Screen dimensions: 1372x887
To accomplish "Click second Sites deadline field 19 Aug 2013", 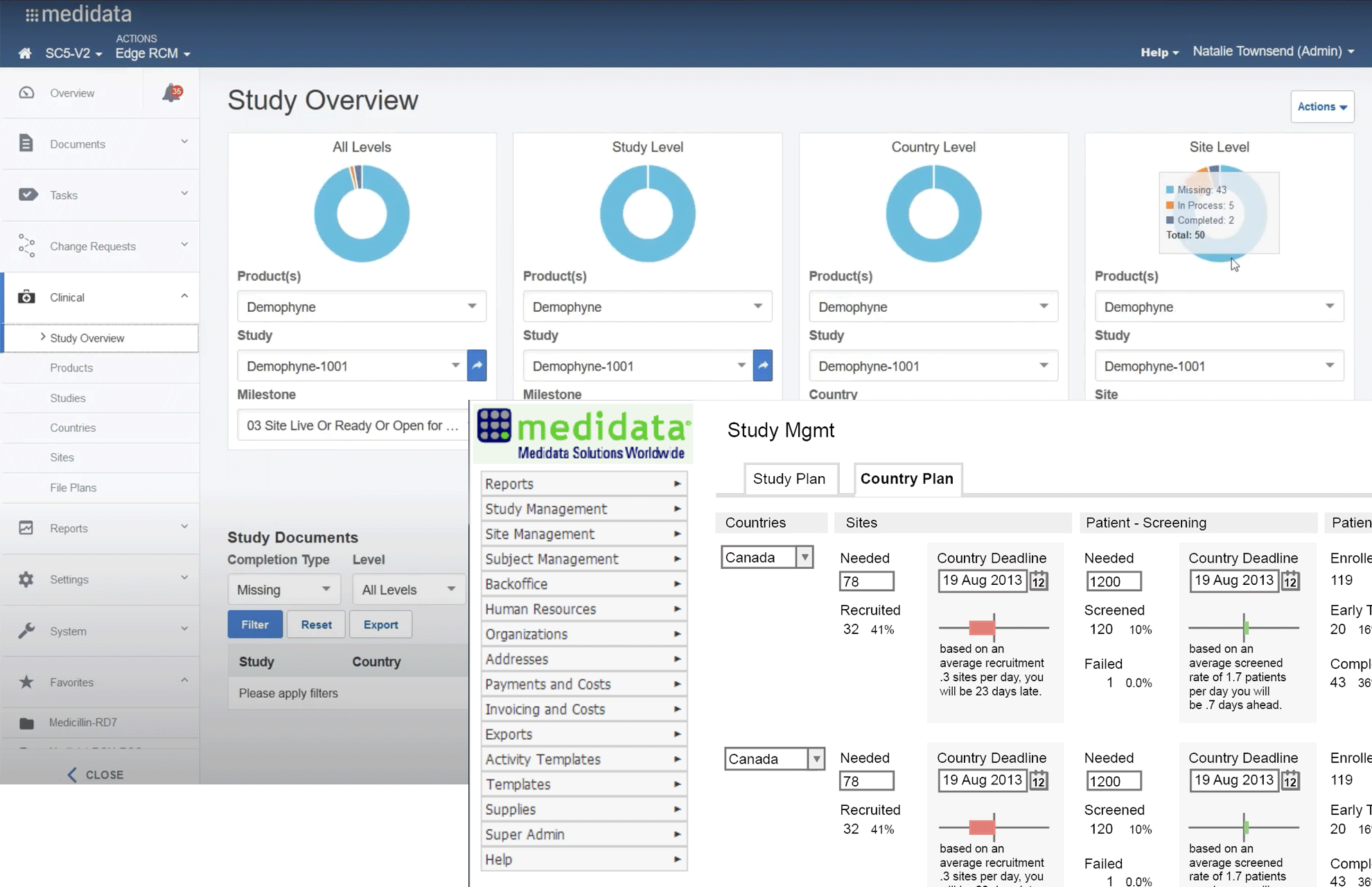I will 983,780.
